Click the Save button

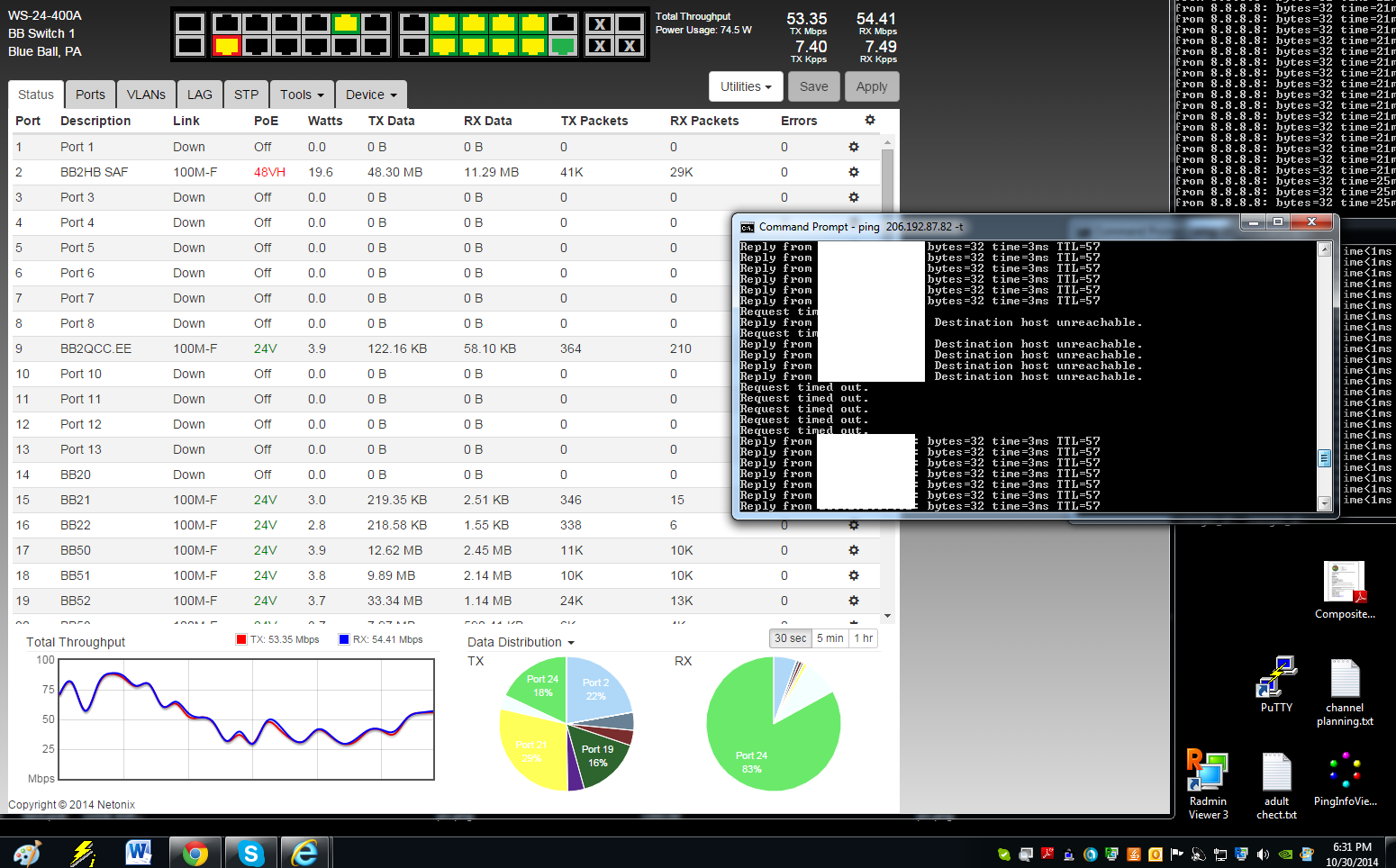click(813, 86)
